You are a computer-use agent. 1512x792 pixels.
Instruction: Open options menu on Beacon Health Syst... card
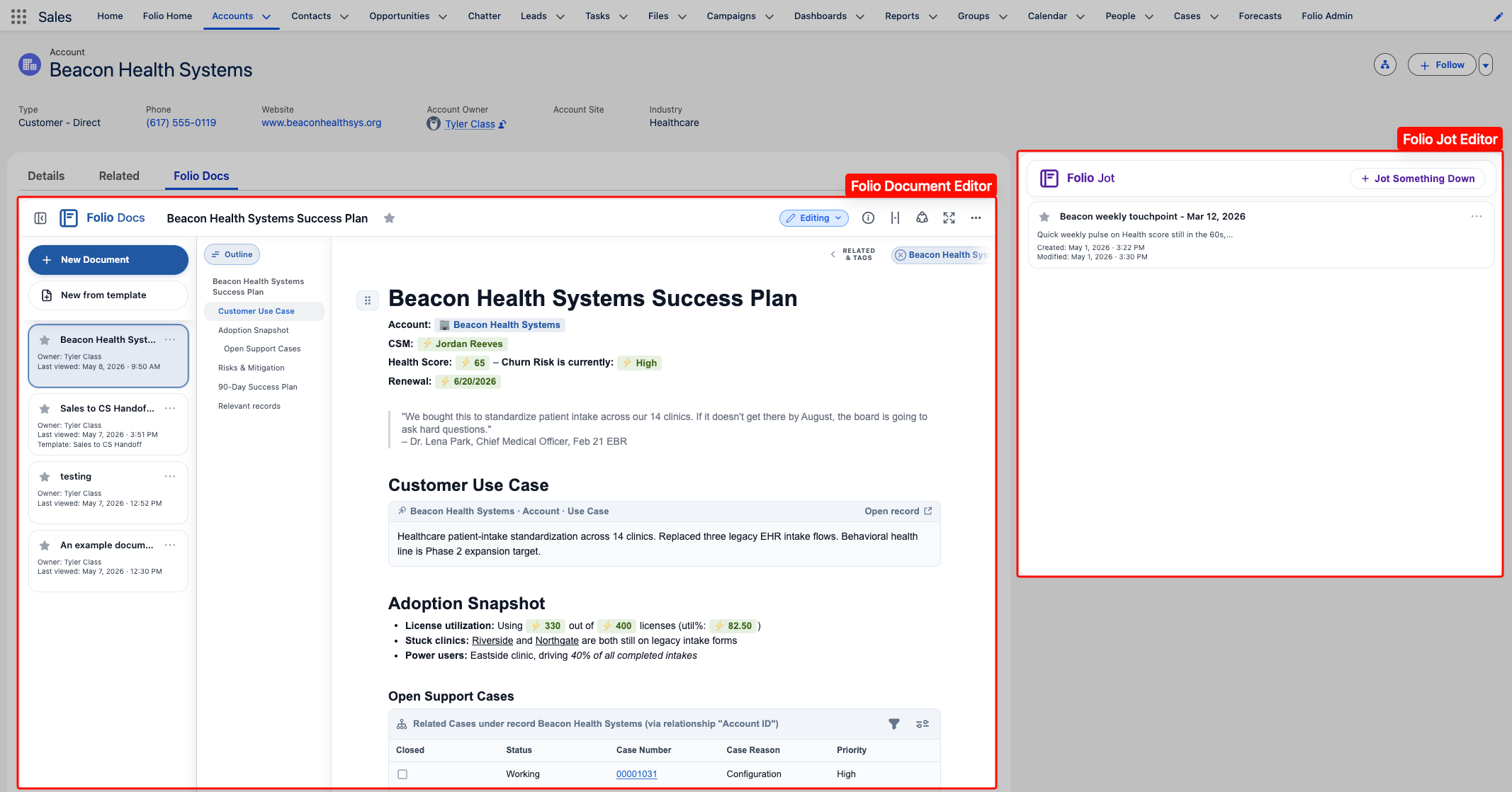pyautogui.click(x=170, y=340)
